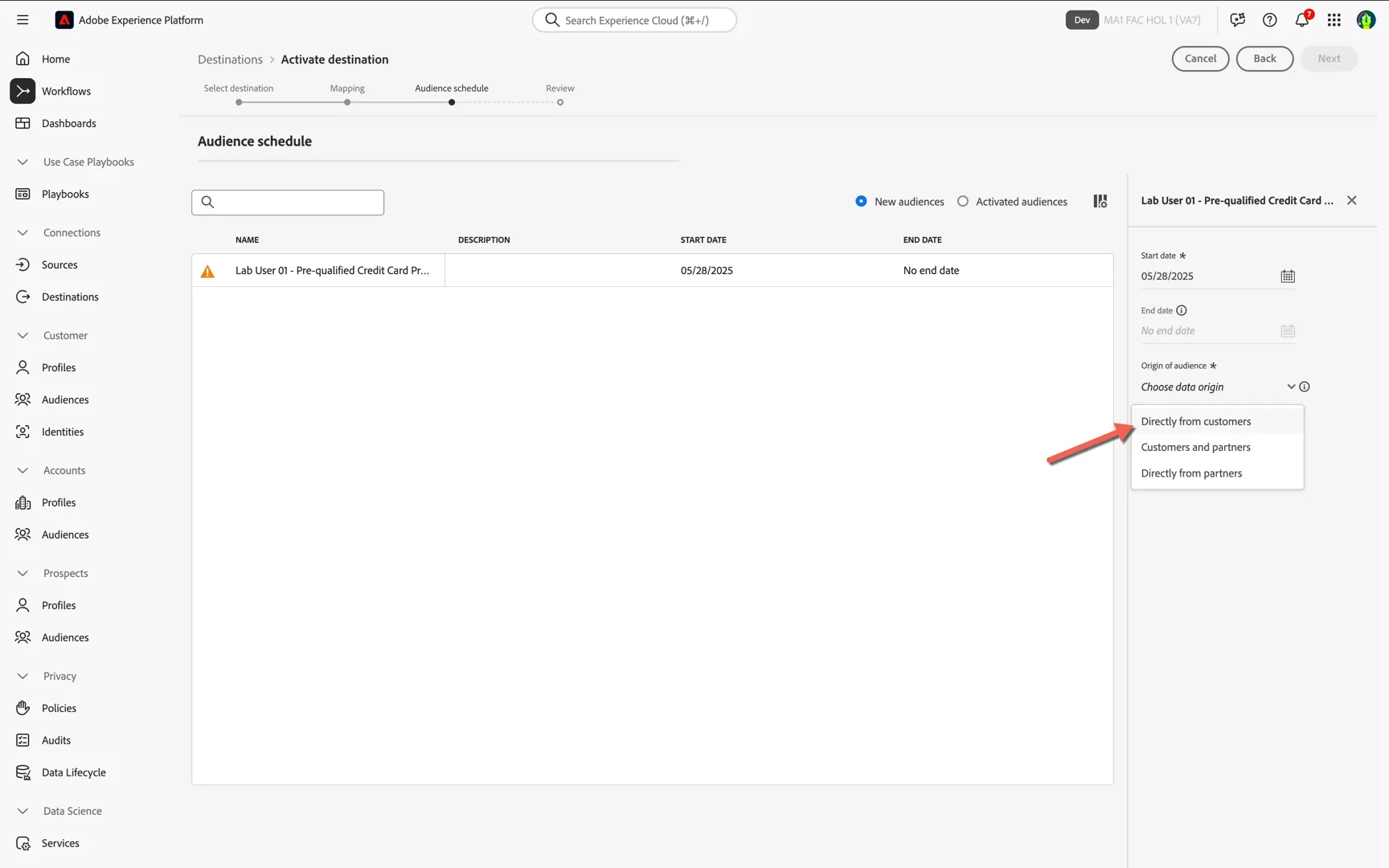Select the Activated audiences radio button
Image resolution: width=1389 pixels, height=868 pixels.
[963, 202]
